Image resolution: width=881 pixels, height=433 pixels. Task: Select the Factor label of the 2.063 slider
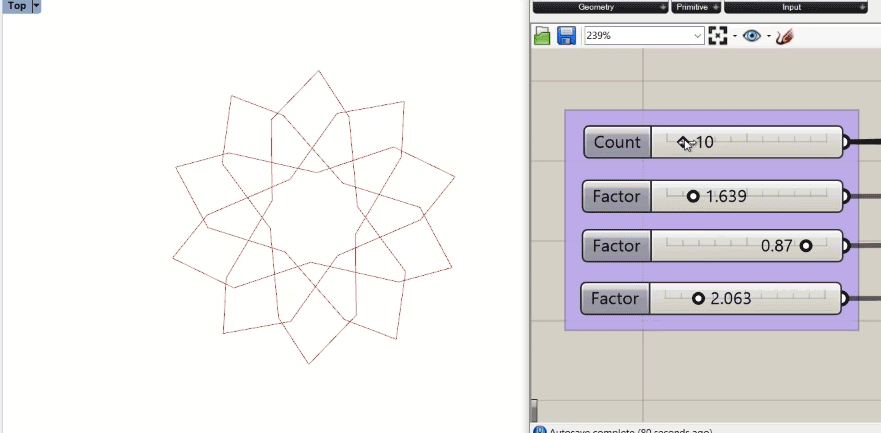pyautogui.click(x=615, y=298)
